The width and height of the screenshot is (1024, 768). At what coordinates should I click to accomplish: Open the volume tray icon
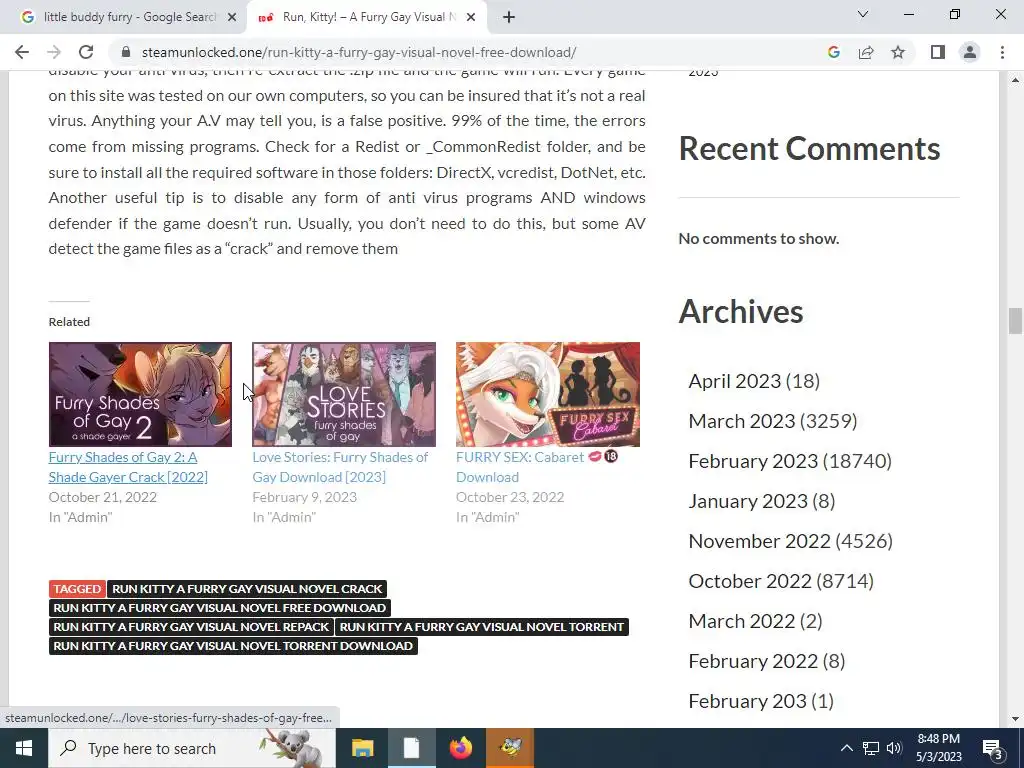pos(894,748)
